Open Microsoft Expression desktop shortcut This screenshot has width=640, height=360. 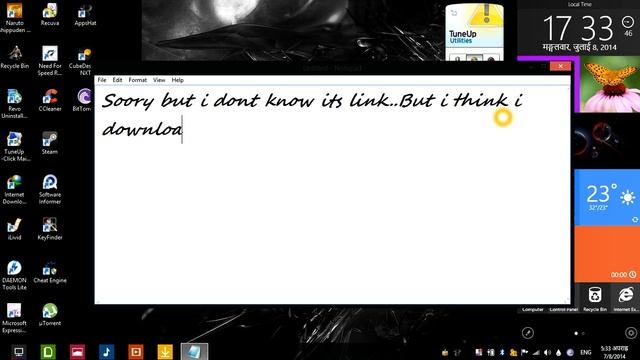(x=14, y=318)
